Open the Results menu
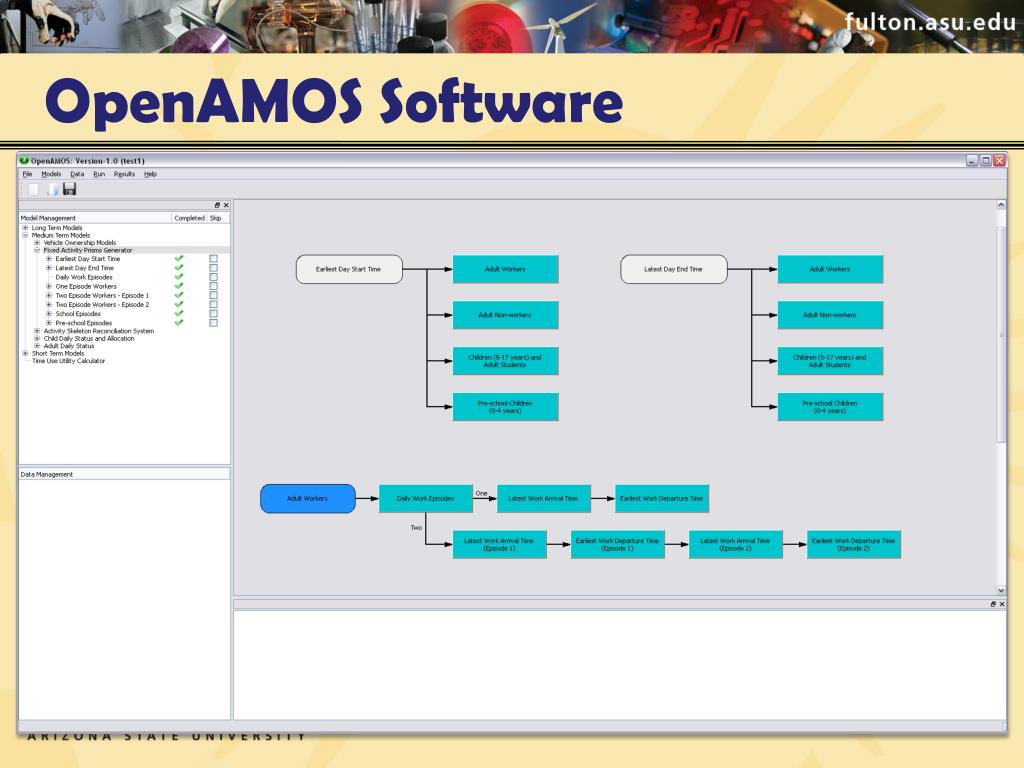The image size is (1024, 768). (x=124, y=174)
